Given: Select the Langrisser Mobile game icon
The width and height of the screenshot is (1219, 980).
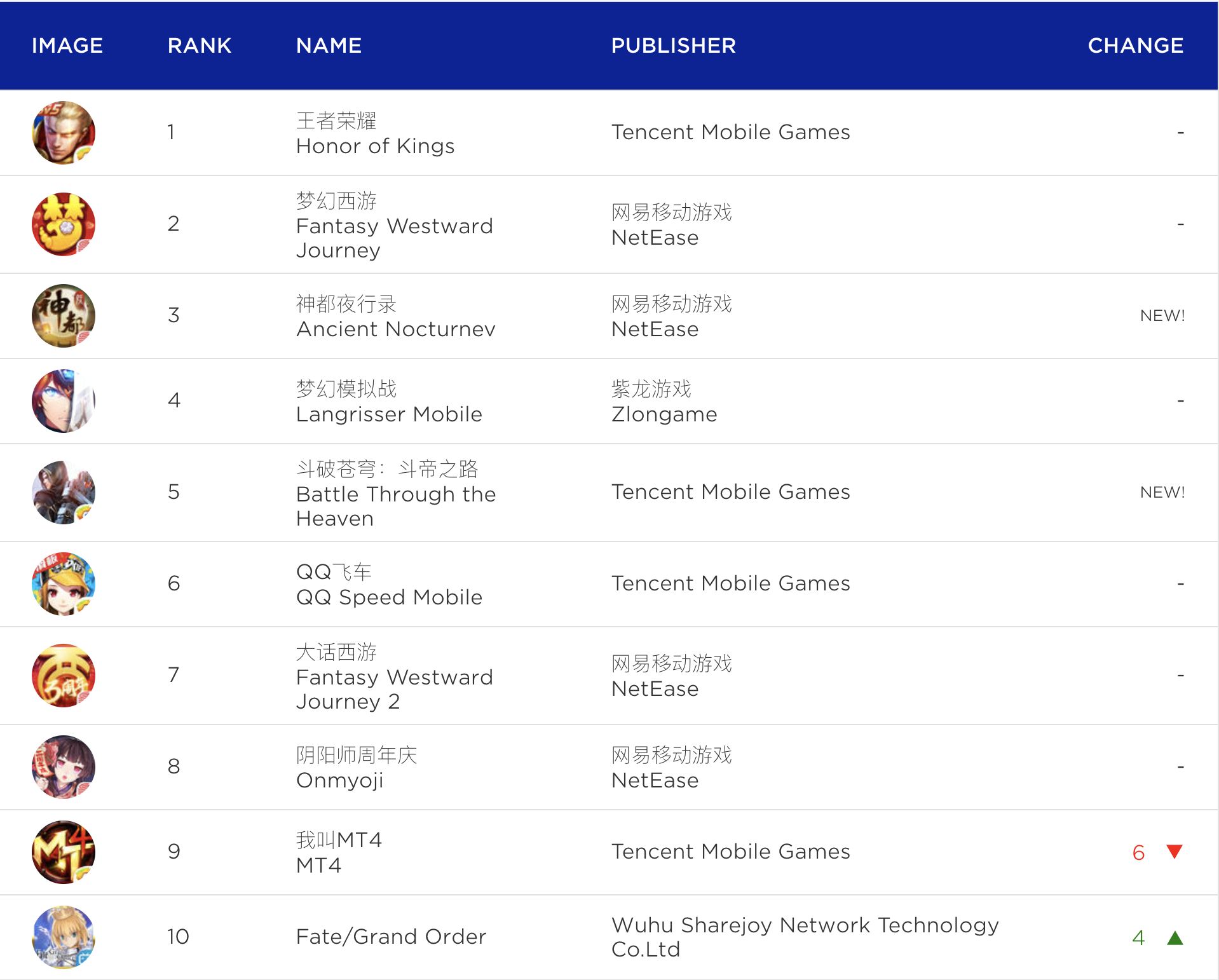Looking at the screenshot, I should click(64, 401).
